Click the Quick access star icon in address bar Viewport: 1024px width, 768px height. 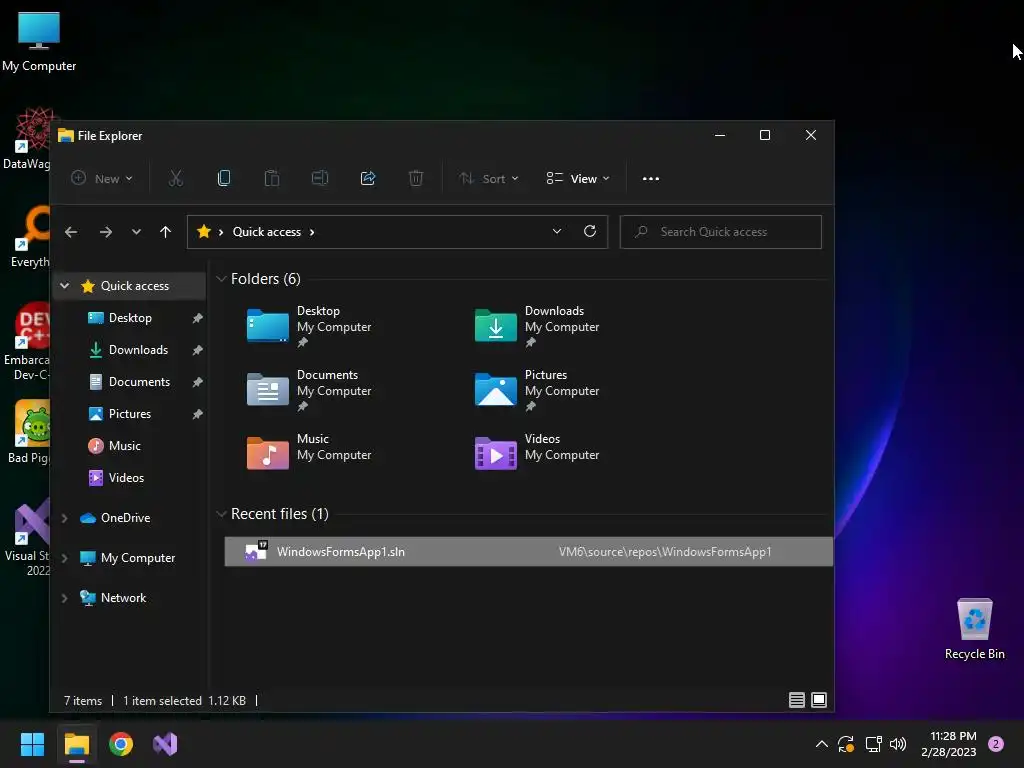coord(204,231)
